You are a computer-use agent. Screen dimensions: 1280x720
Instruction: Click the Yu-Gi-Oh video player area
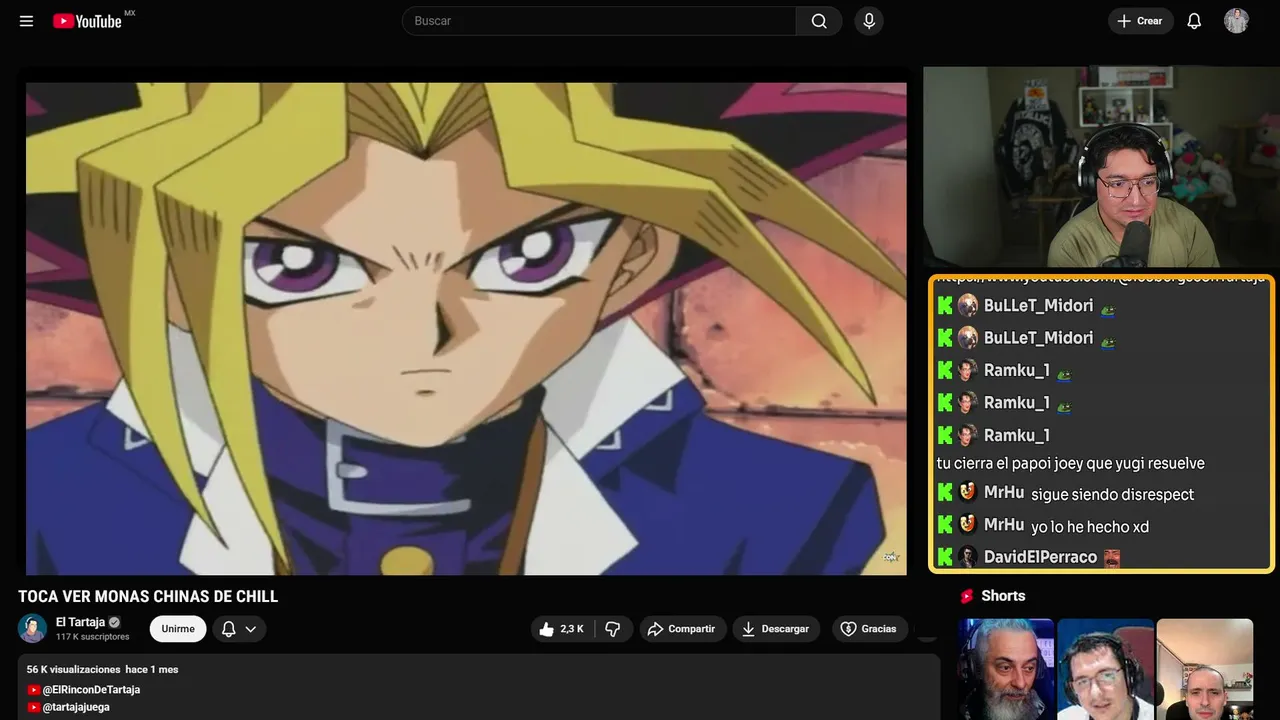(x=466, y=329)
